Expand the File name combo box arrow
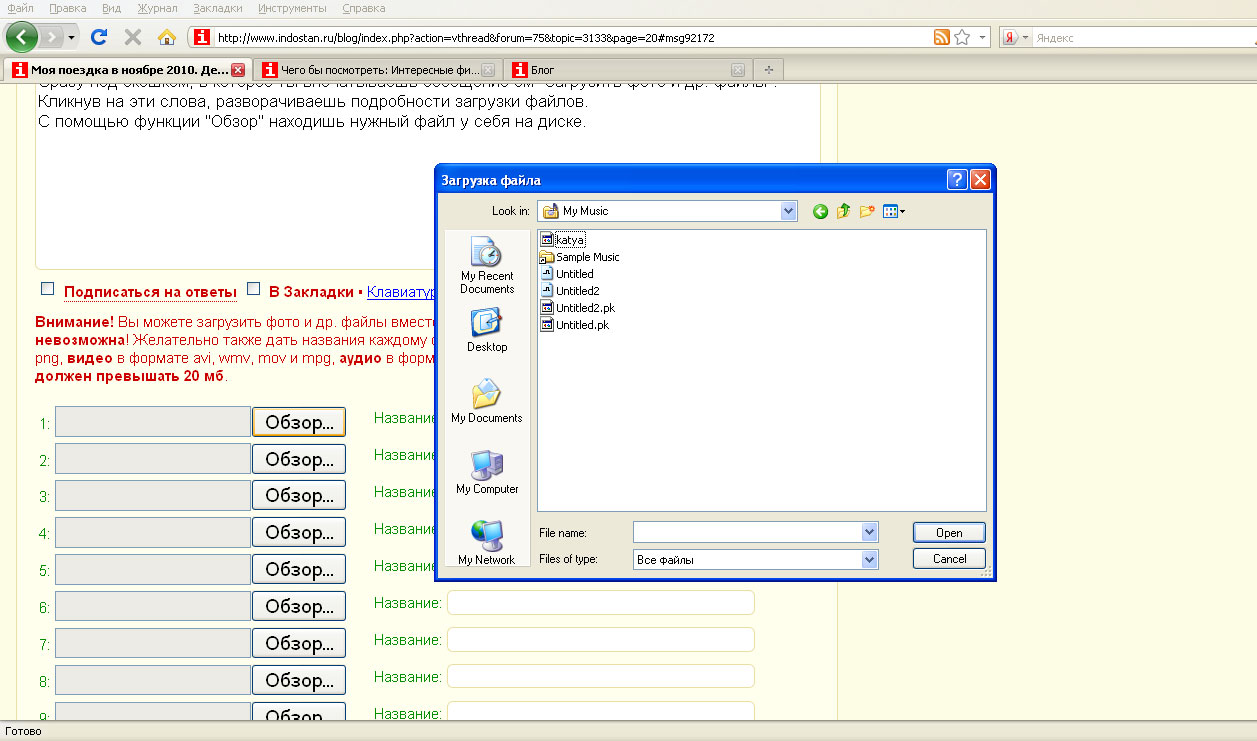 pyautogui.click(x=869, y=533)
